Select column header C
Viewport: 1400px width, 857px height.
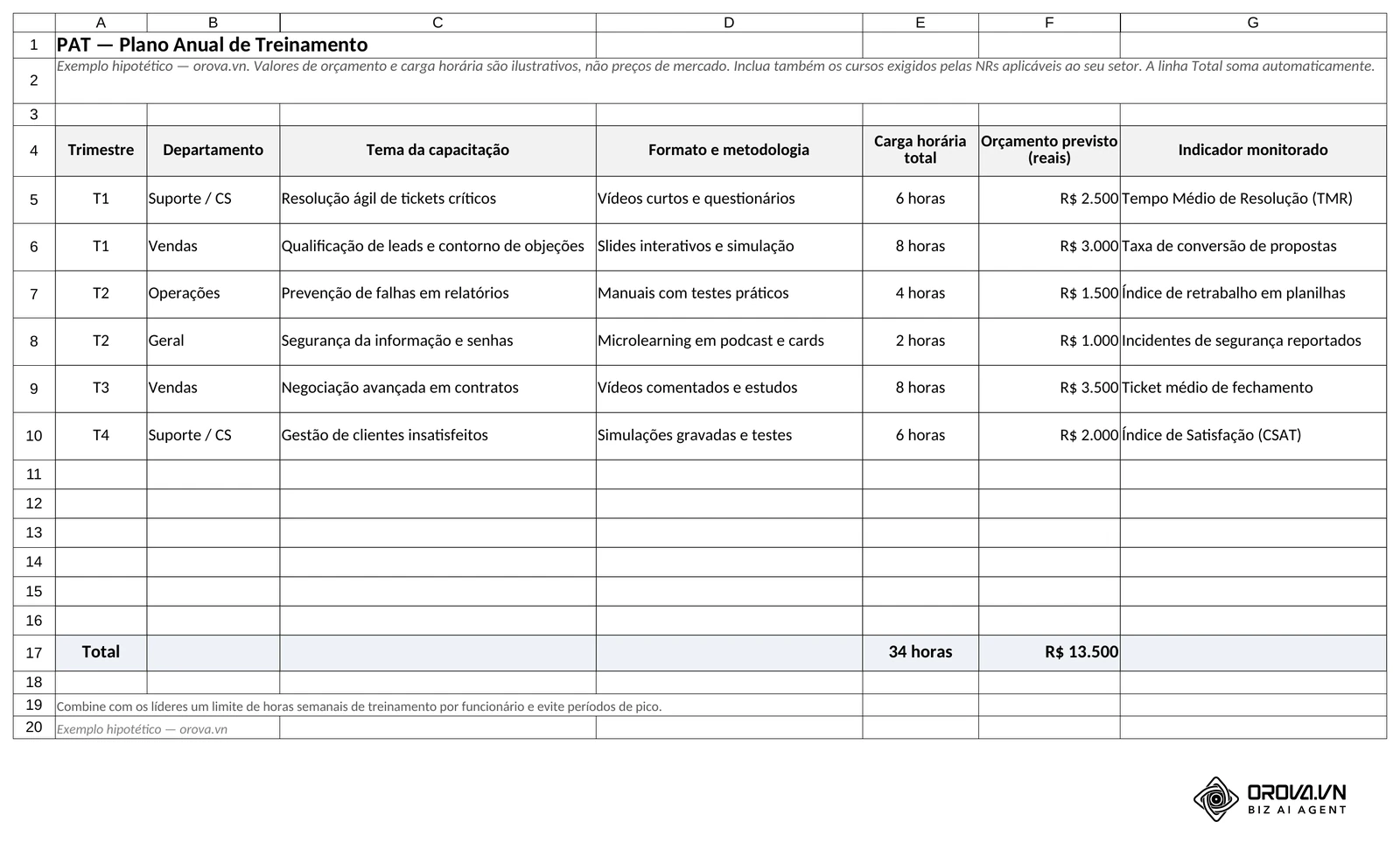(x=437, y=23)
